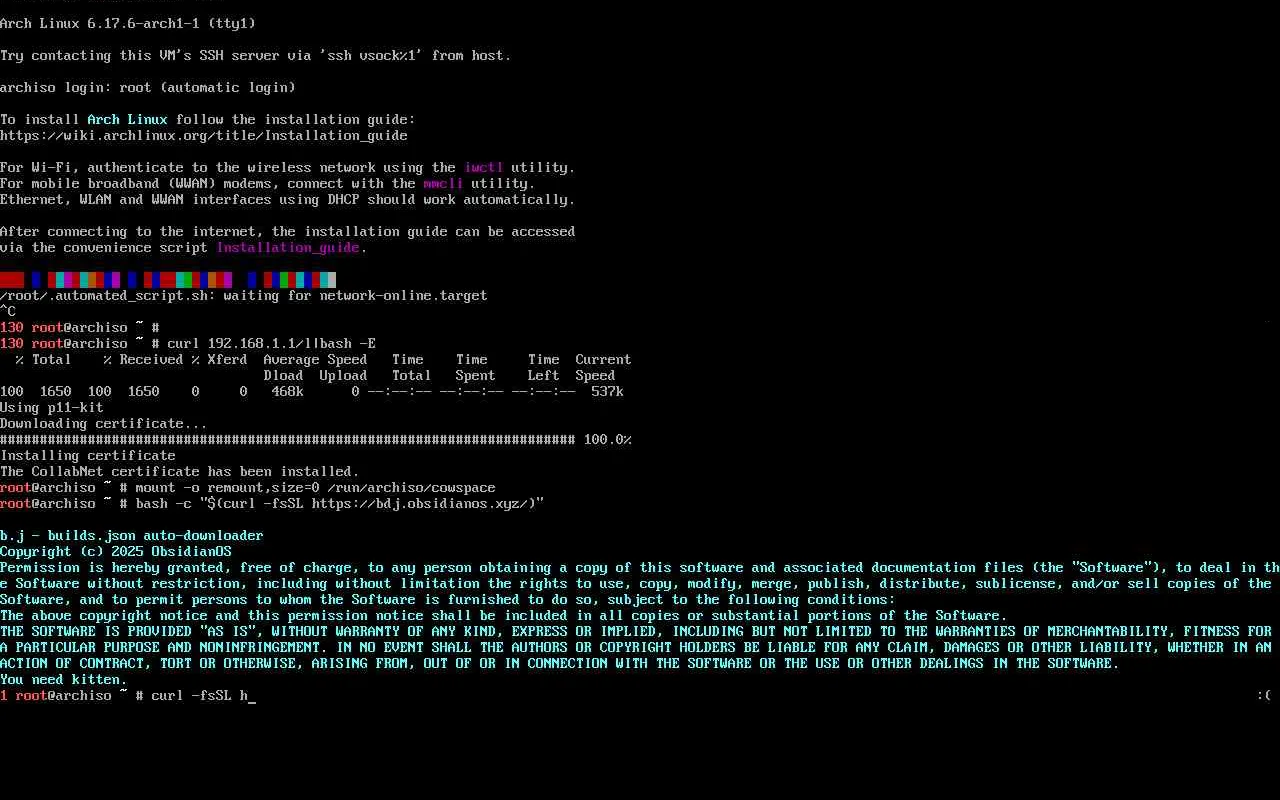This screenshot has height=800, width=1280.
Task: Click the red exit code 1
Action: click(x=4, y=695)
